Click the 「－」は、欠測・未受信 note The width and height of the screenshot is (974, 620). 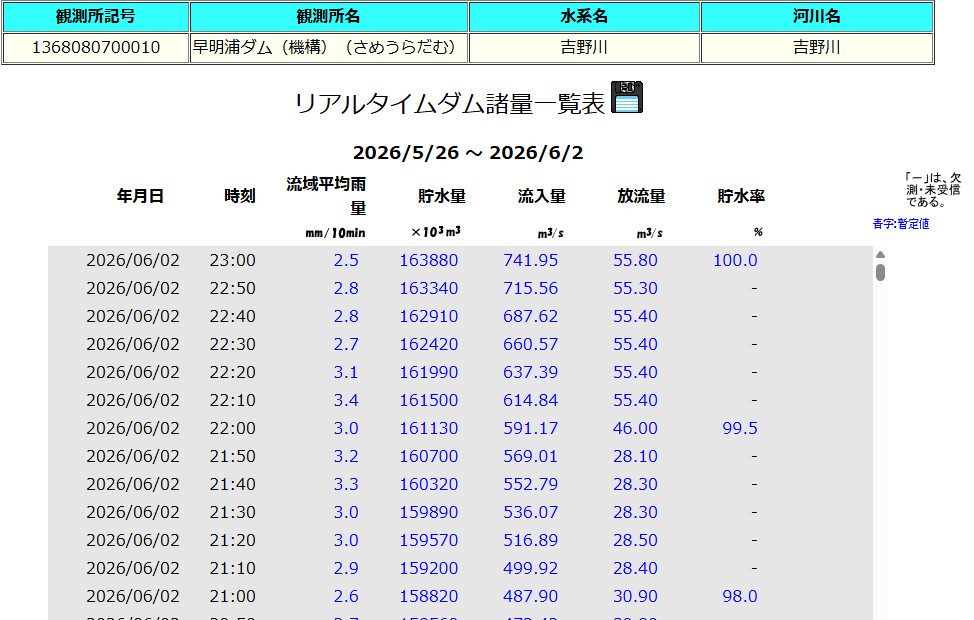point(933,189)
